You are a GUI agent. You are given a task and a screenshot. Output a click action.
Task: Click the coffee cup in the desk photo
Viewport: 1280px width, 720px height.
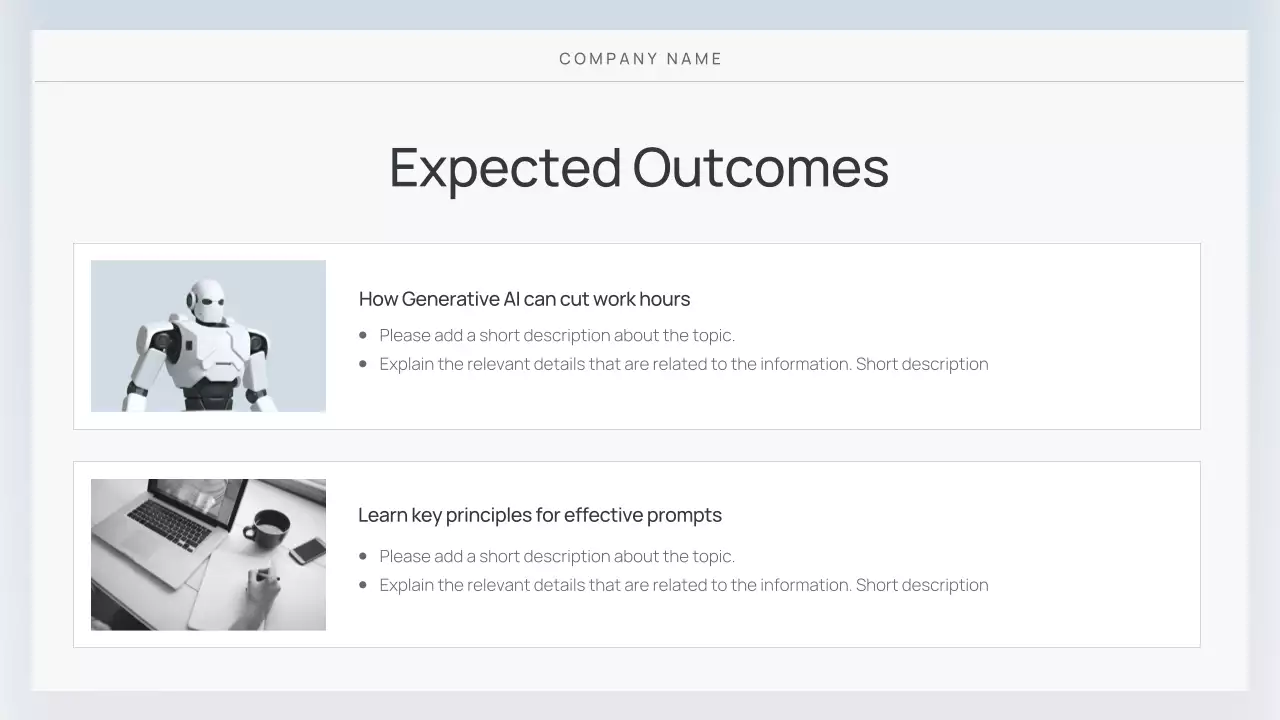point(267,526)
